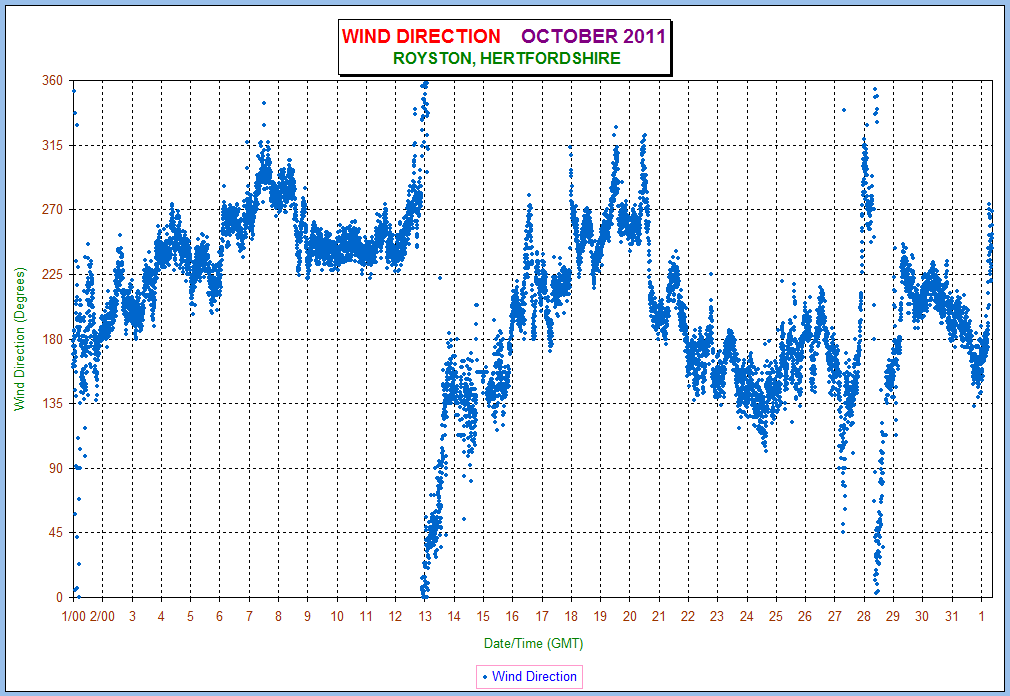The width and height of the screenshot is (1010, 696).
Task: Select the 2/00 date tick label
Action: click(102, 616)
